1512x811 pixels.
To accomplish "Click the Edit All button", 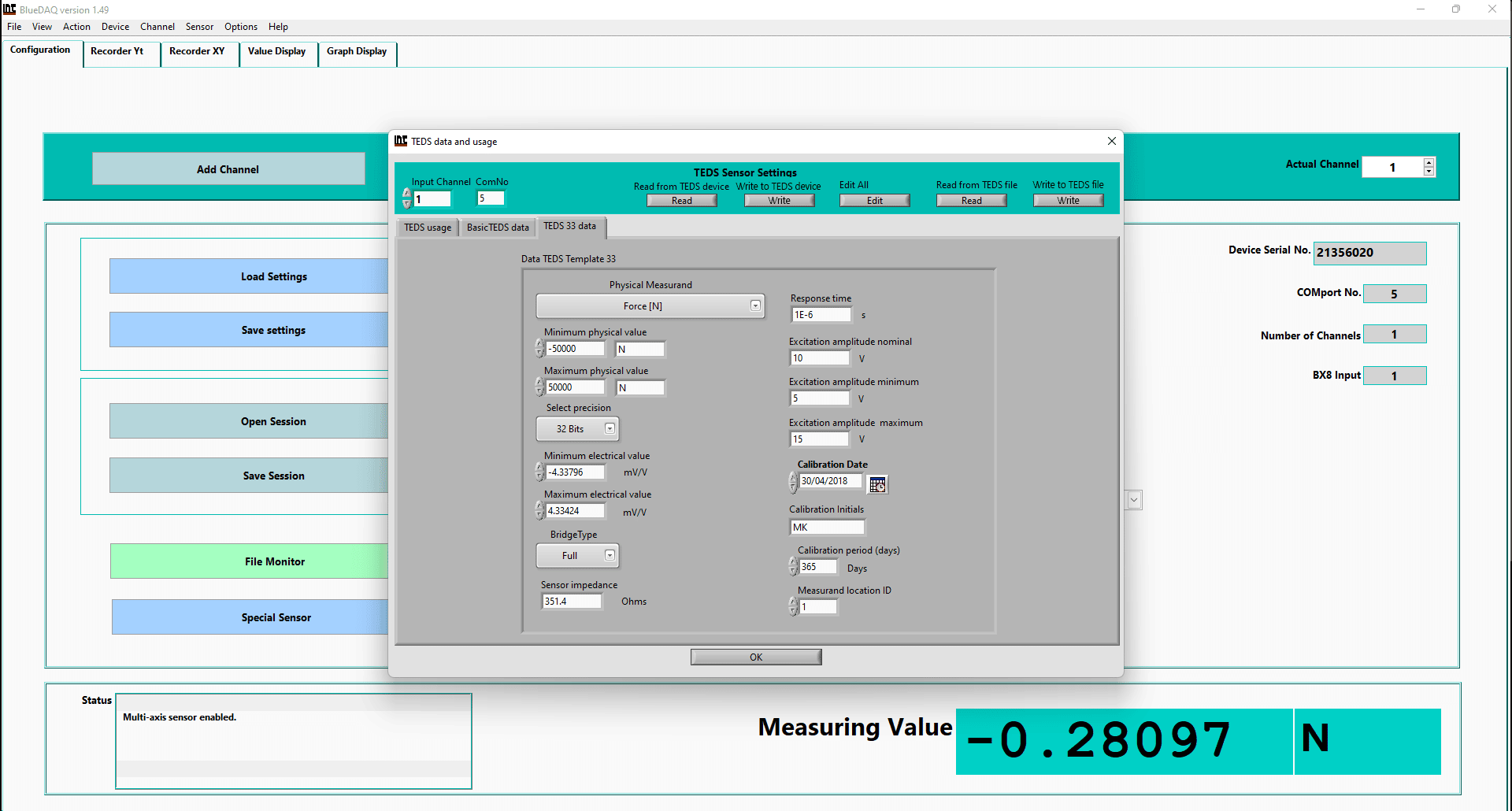I will coord(874,201).
